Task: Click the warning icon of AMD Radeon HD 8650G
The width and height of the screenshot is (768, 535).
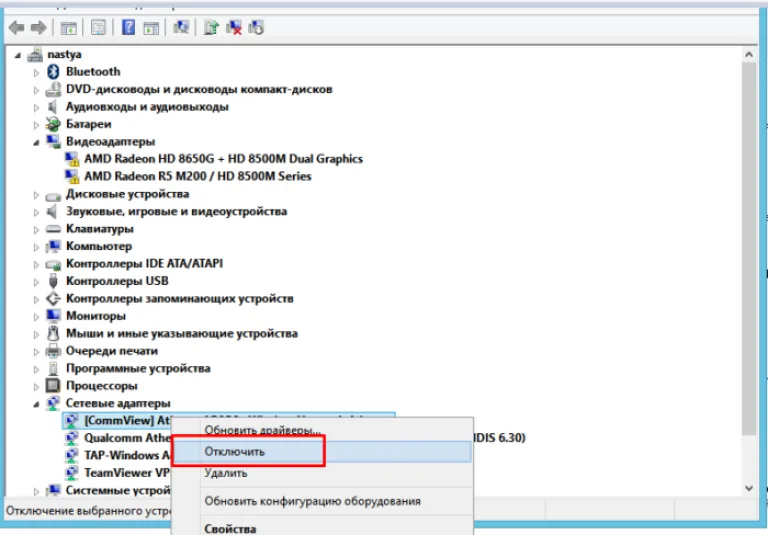Action: (72, 159)
